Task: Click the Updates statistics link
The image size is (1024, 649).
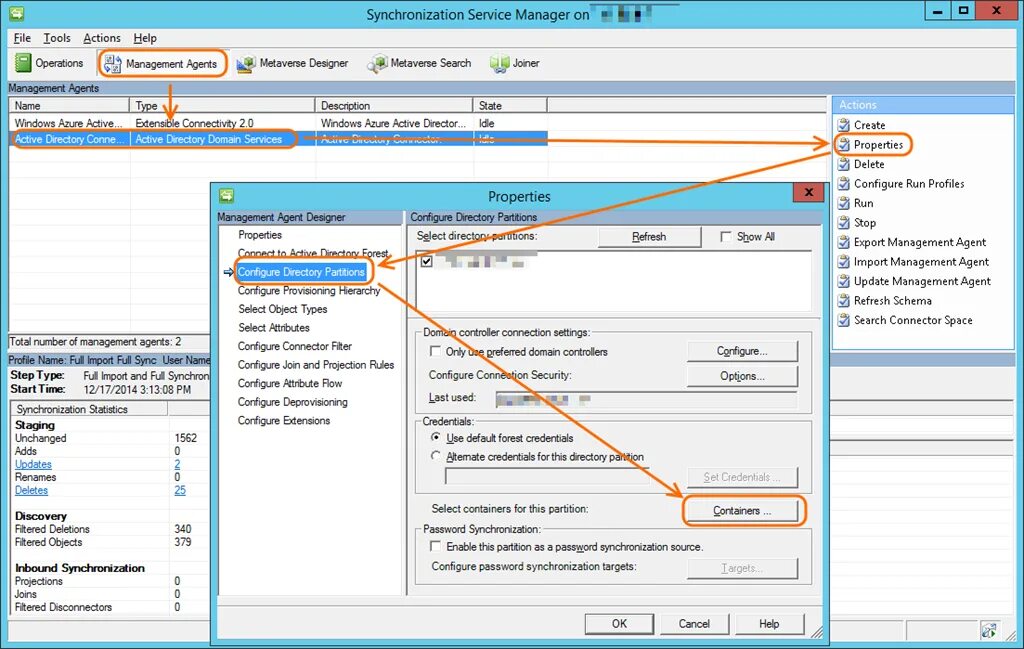Action: (33, 464)
